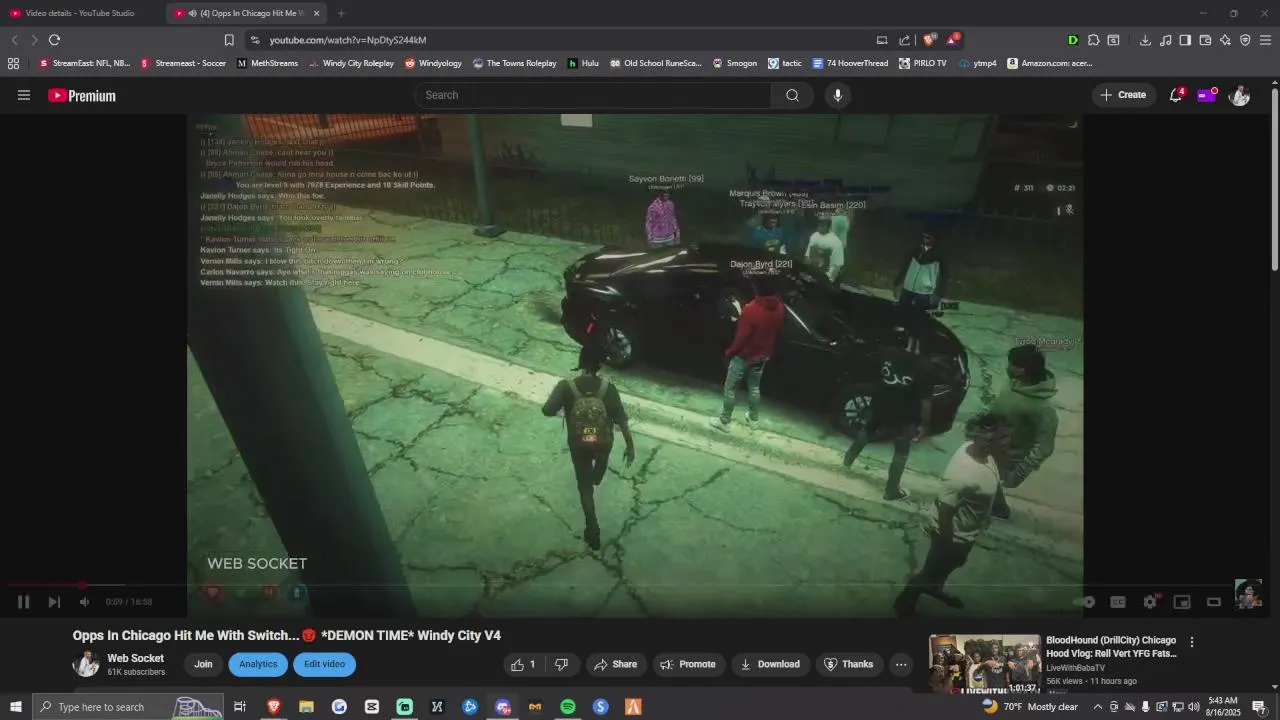Image resolution: width=1280 pixels, height=720 pixels.
Task: Open options menu for BloodHound video
Action: 1191,642
